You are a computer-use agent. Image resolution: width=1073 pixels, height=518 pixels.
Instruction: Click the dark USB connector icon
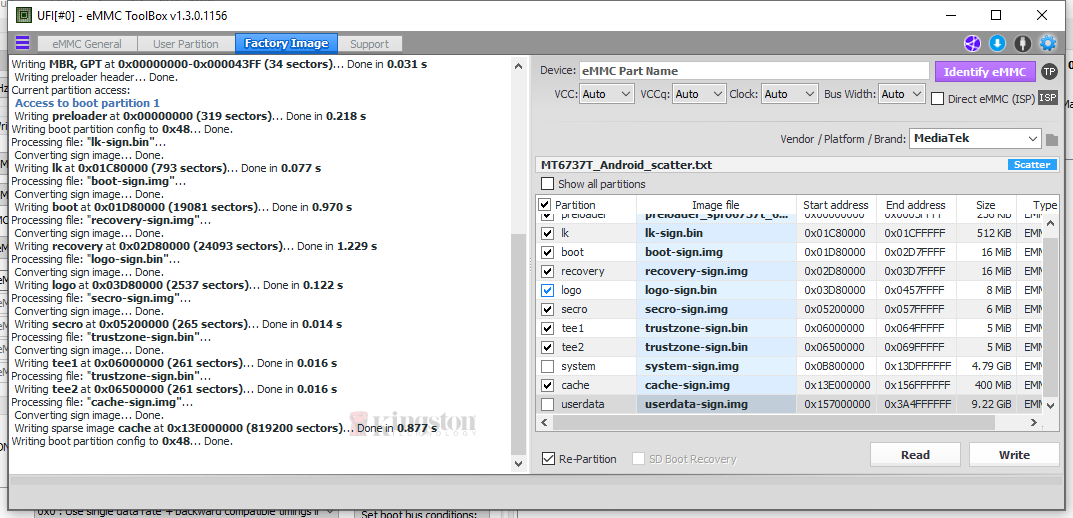(1022, 44)
